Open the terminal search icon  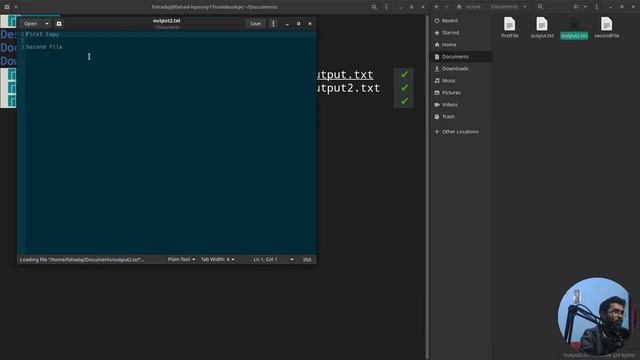[374, 7]
